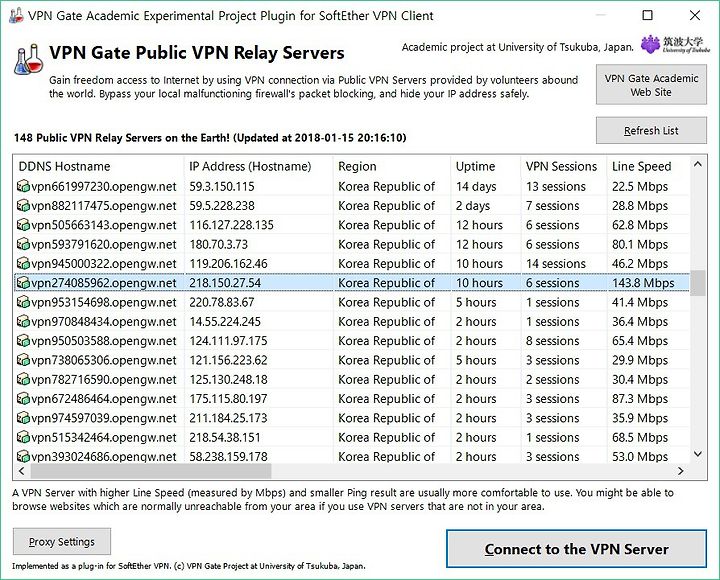Sort by Line Speed column header
The height and width of the screenshot is (580, 720).
tap(648, 166)
